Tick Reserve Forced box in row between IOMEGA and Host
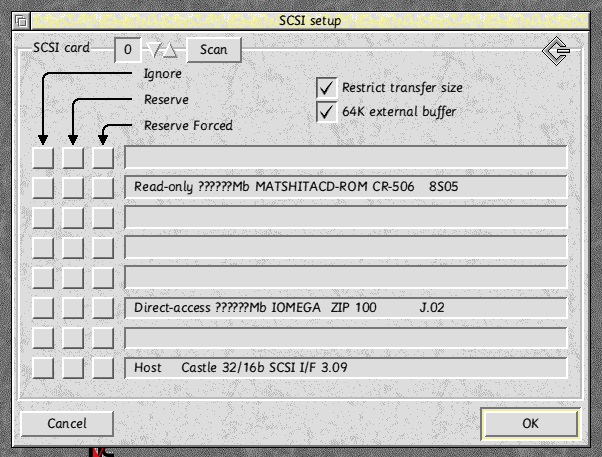The image size is (602, 457). (103, 338)
